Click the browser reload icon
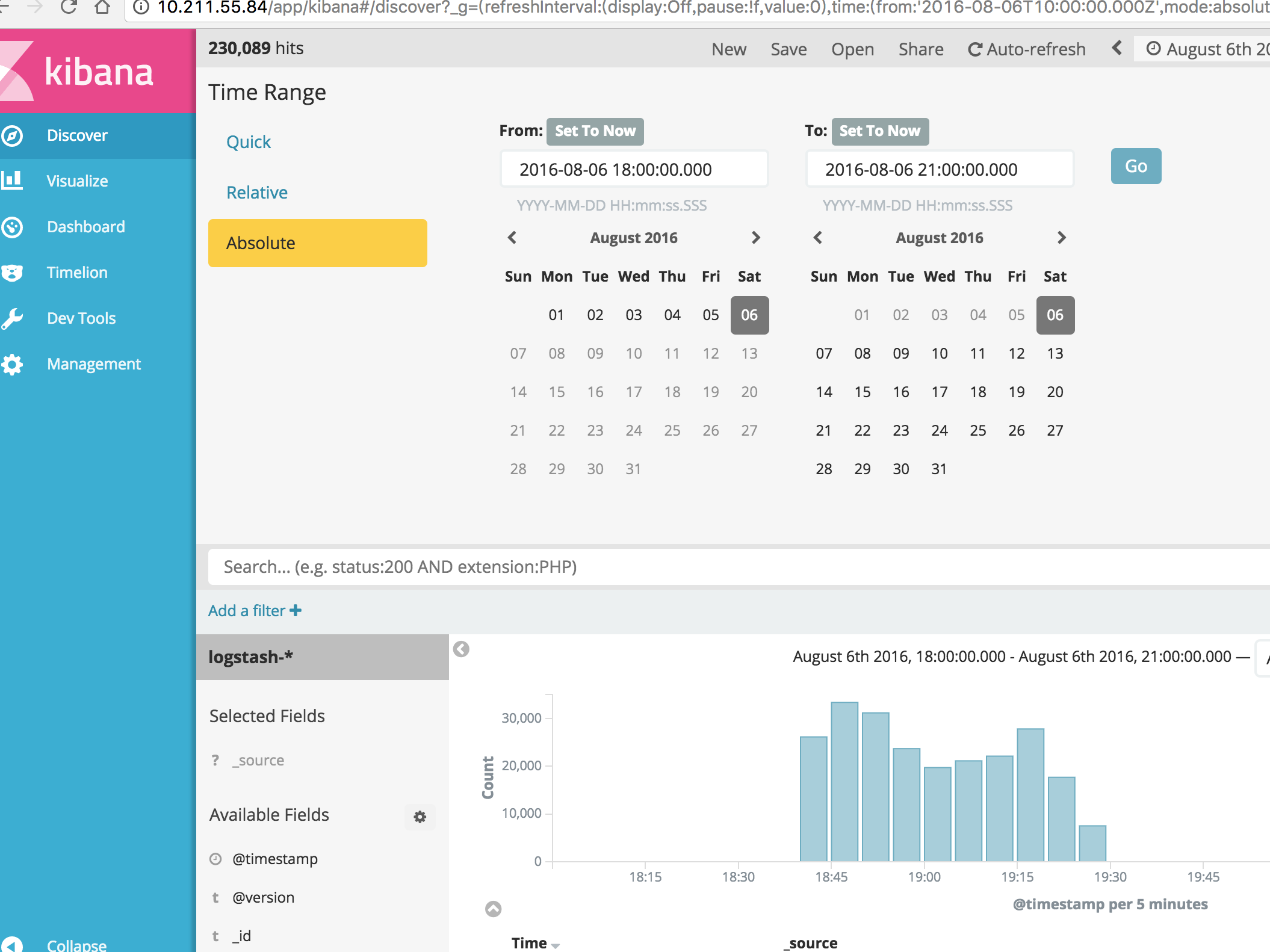 tap(69, 7)
